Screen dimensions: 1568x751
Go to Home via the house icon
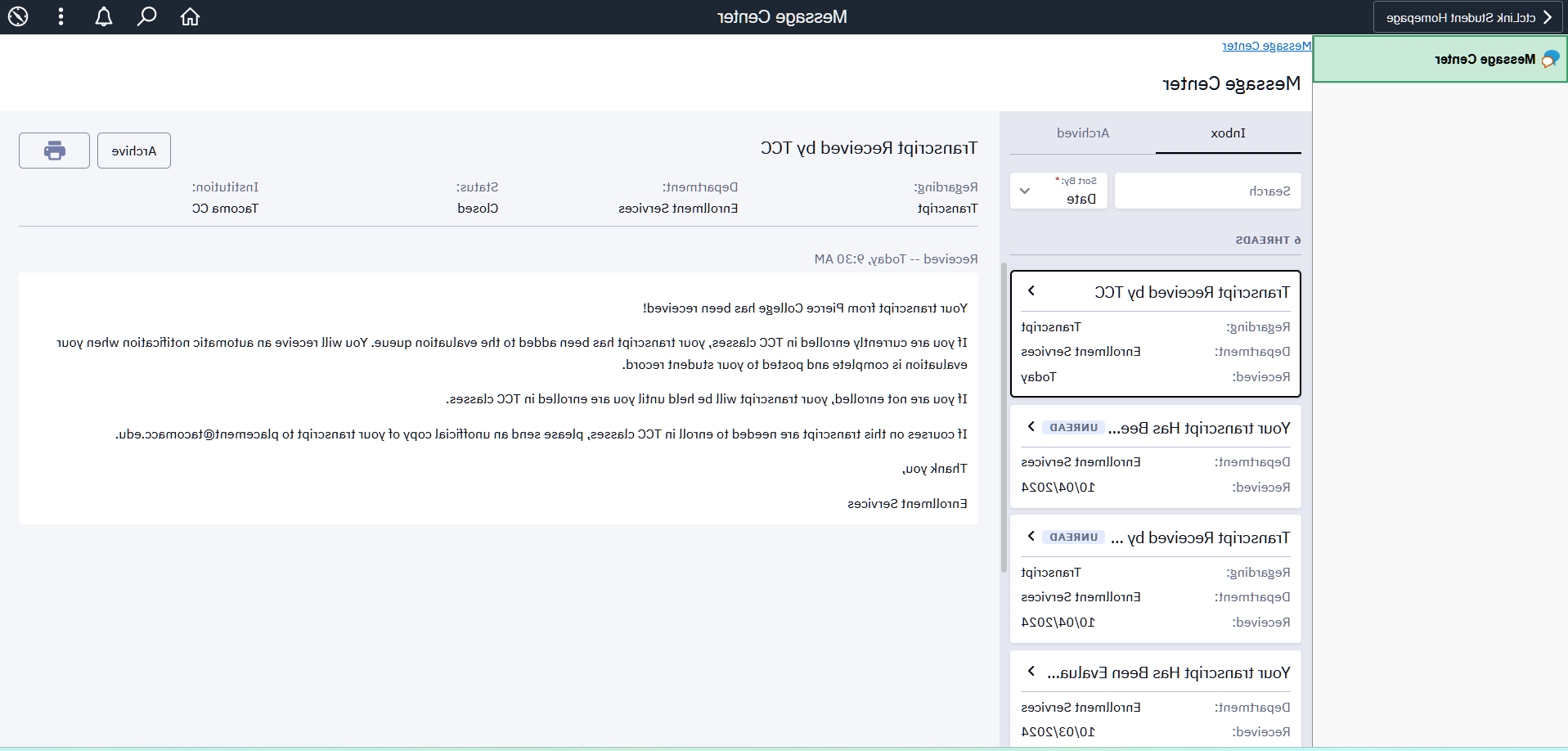coord(191,16)
